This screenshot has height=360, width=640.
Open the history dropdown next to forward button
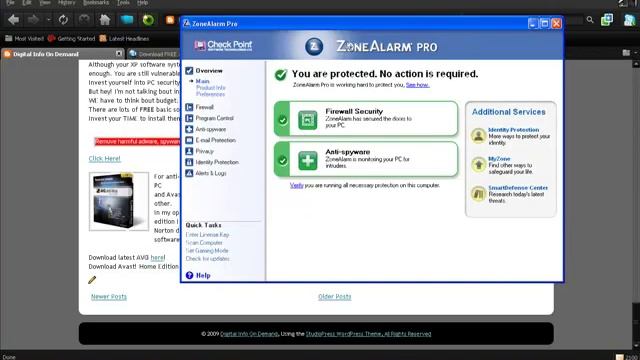pos(49,19)
